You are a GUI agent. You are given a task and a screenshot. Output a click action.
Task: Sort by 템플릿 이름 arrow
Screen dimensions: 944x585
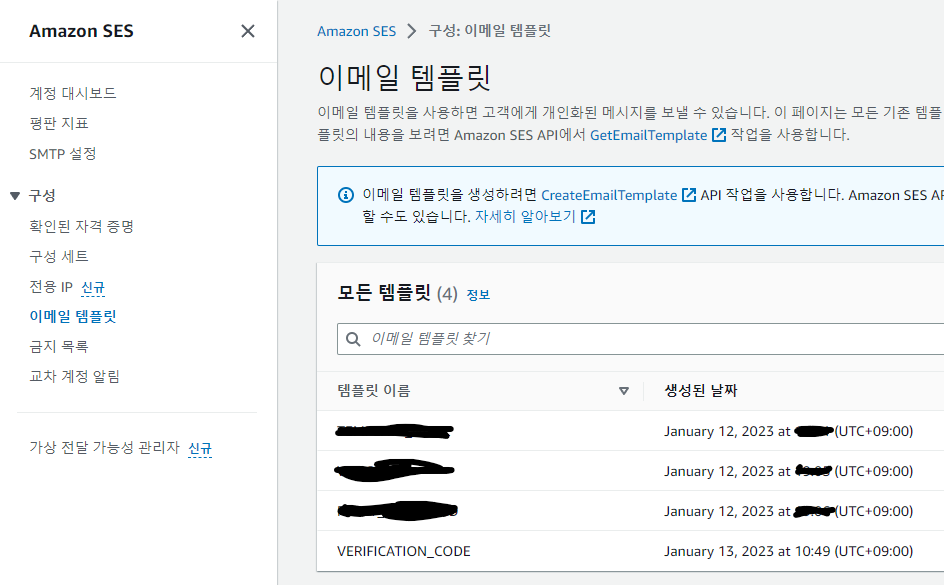[624, 391]
